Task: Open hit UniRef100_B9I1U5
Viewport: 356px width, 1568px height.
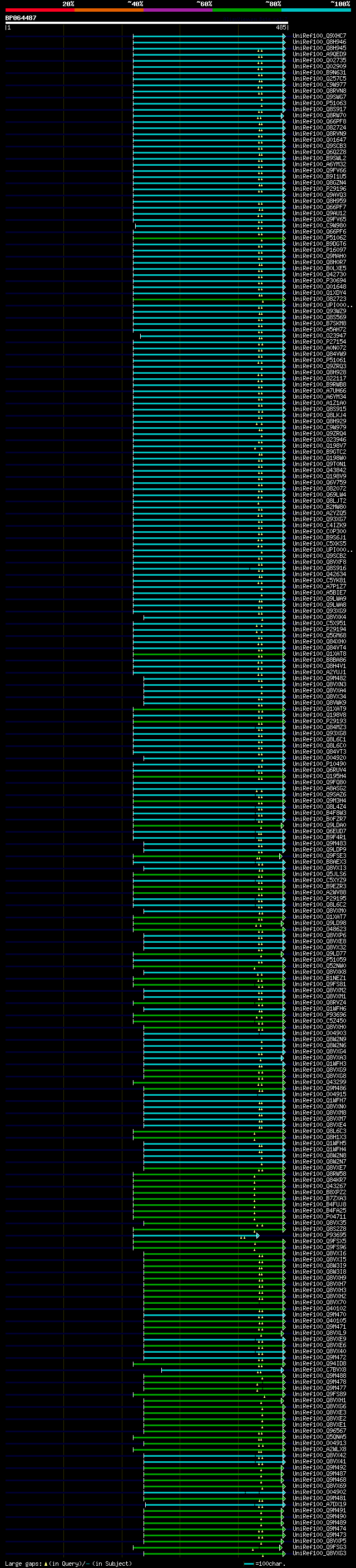Action: click(x=319, y=176)
